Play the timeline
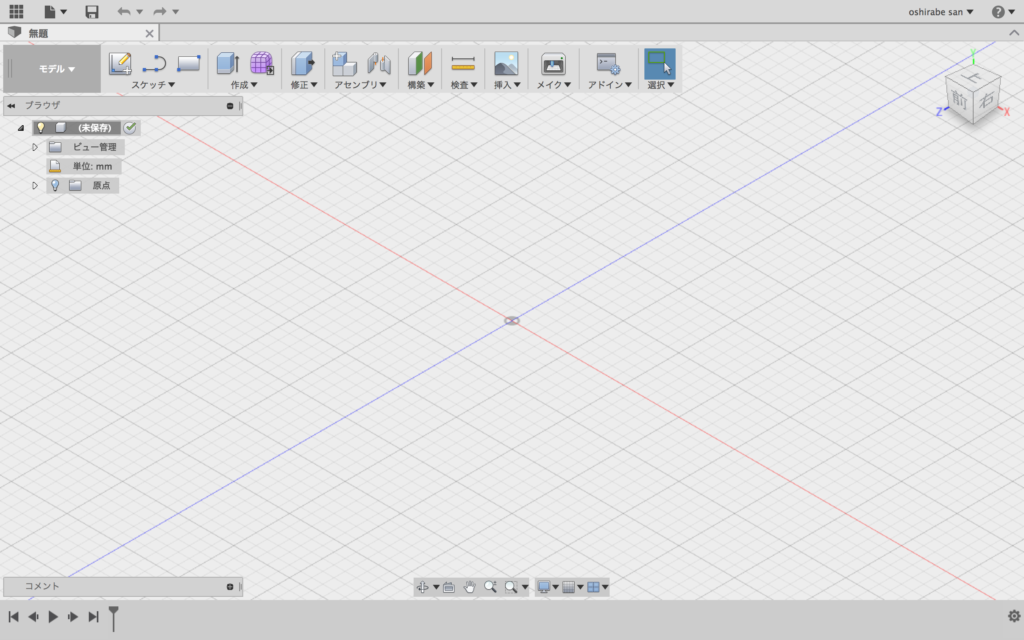 click(53, 616)
